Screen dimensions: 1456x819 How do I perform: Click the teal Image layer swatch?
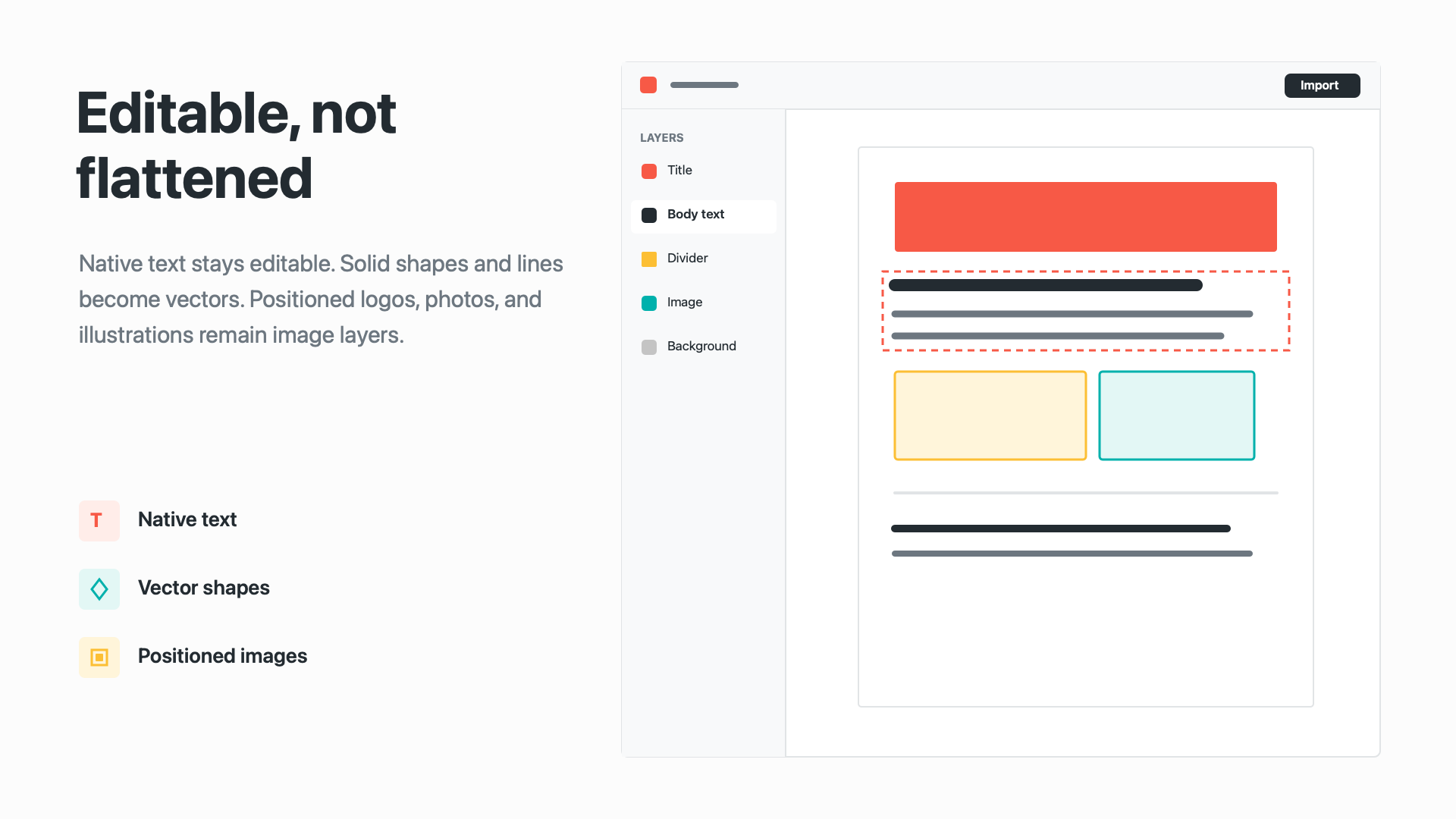click(x=649, y=303)
